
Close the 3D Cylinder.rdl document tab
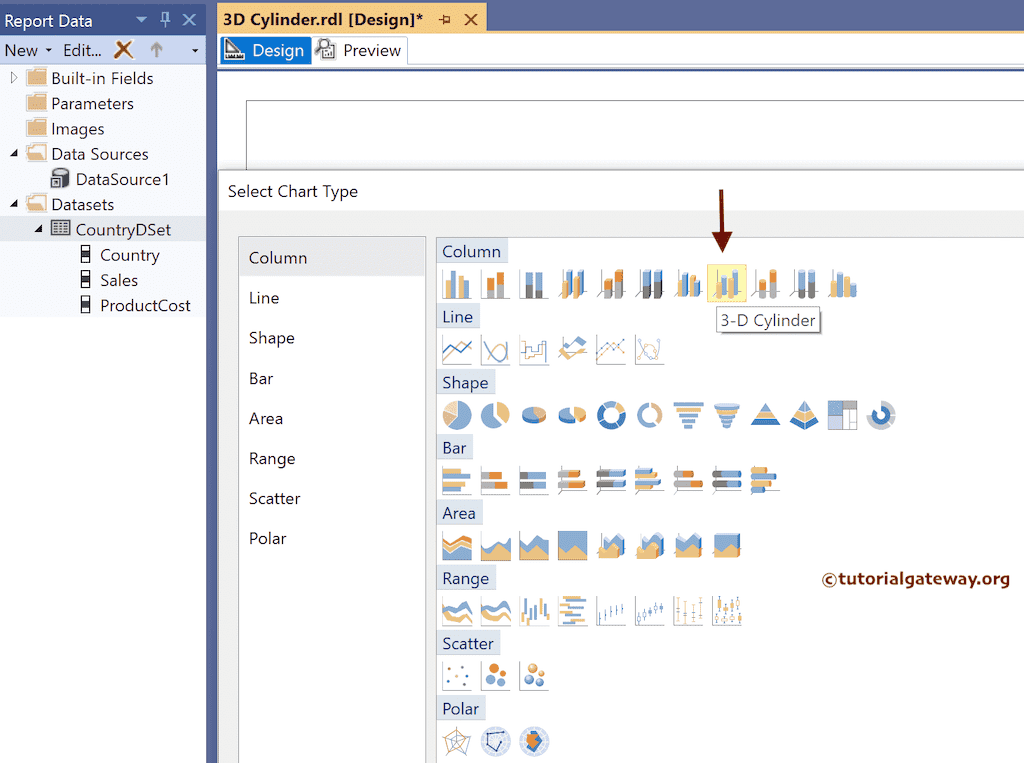[471, 20]
